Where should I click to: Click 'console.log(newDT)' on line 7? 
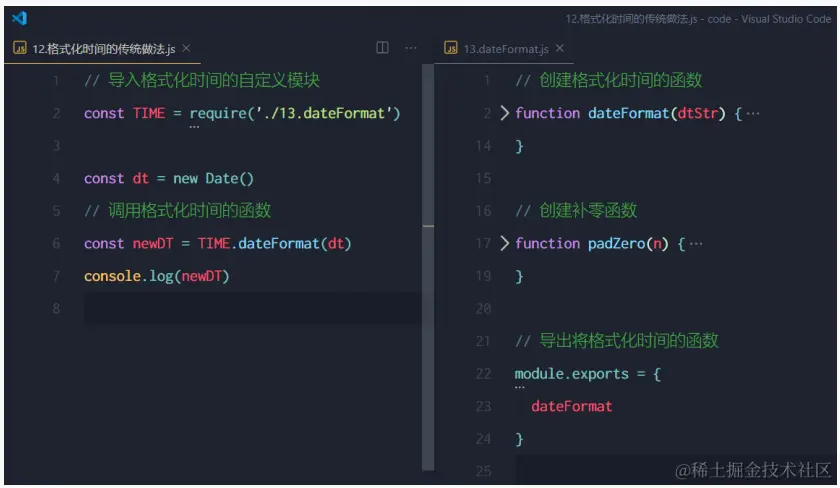click(156, 276)
